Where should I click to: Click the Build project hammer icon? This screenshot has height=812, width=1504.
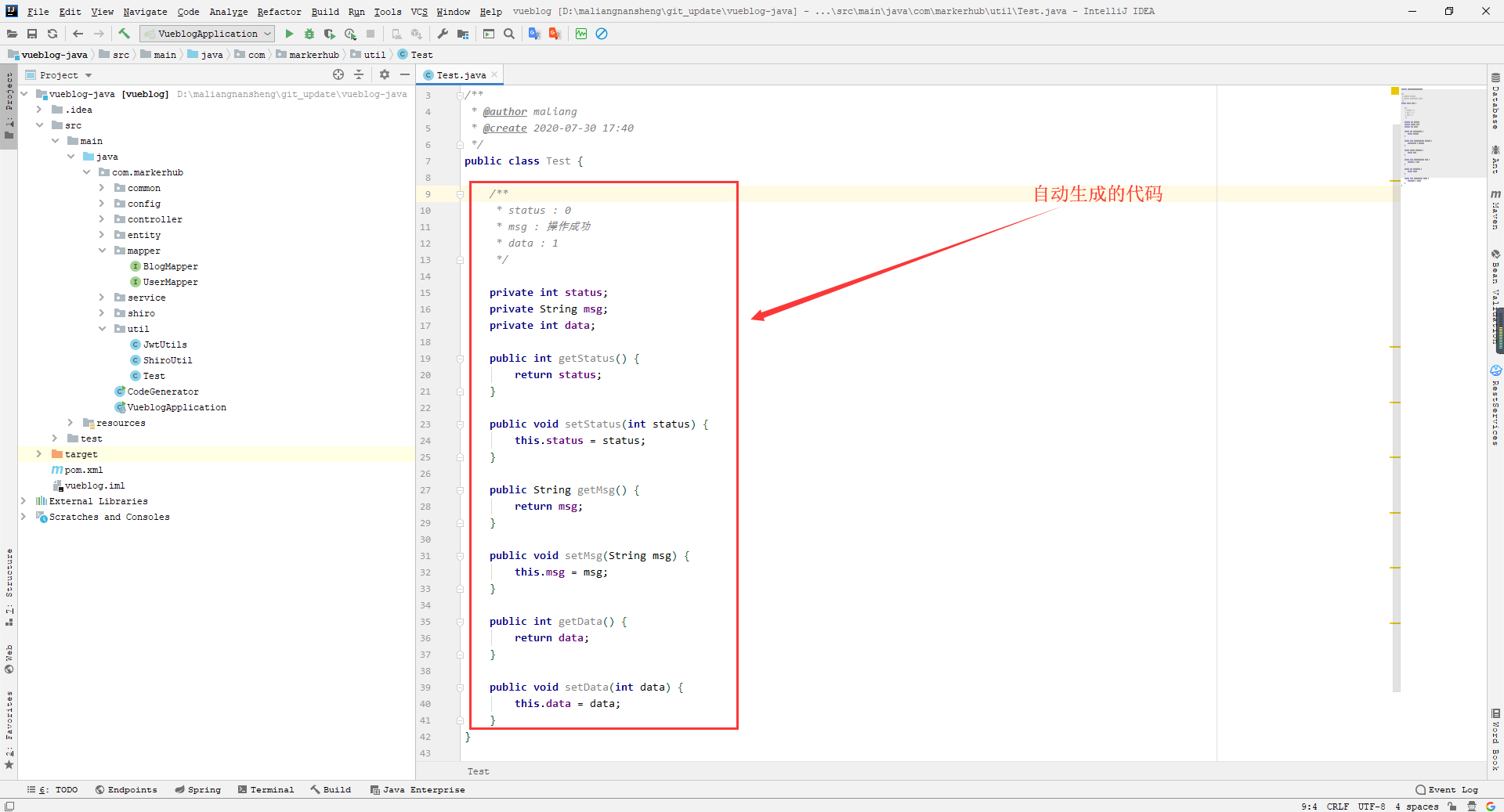[124, 34]
